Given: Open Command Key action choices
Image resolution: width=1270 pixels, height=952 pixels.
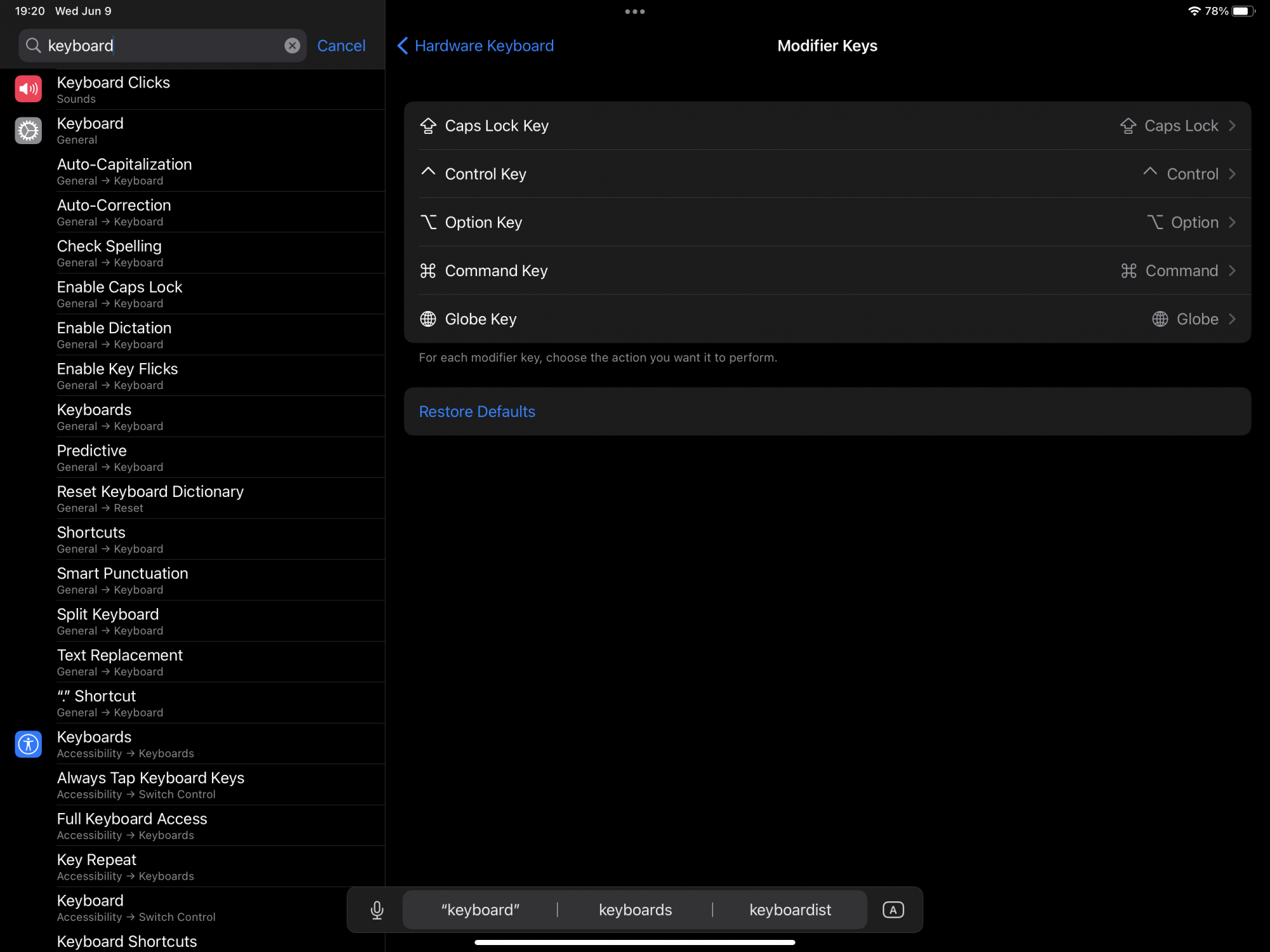Looking at the screenshot, I should click(827, 271).
